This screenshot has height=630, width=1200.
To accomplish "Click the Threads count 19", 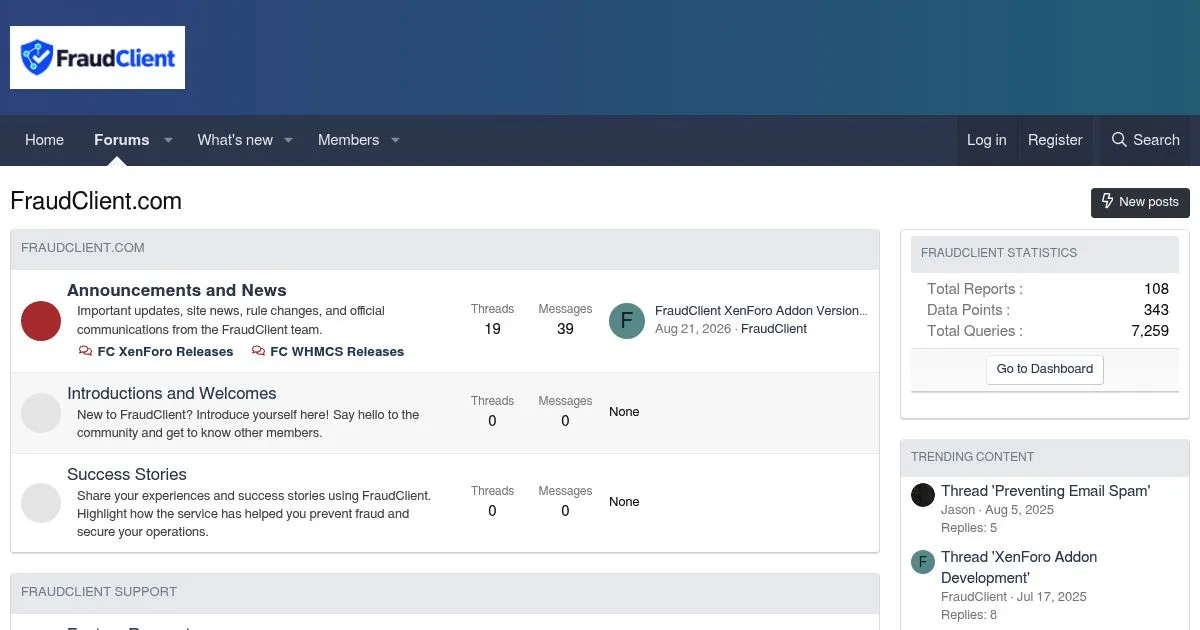I will pos(492,329).
